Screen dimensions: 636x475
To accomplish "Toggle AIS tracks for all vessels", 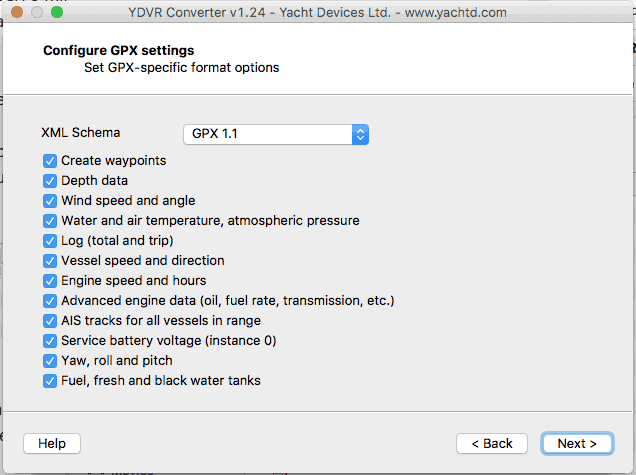I will click(x=50, y=321).
